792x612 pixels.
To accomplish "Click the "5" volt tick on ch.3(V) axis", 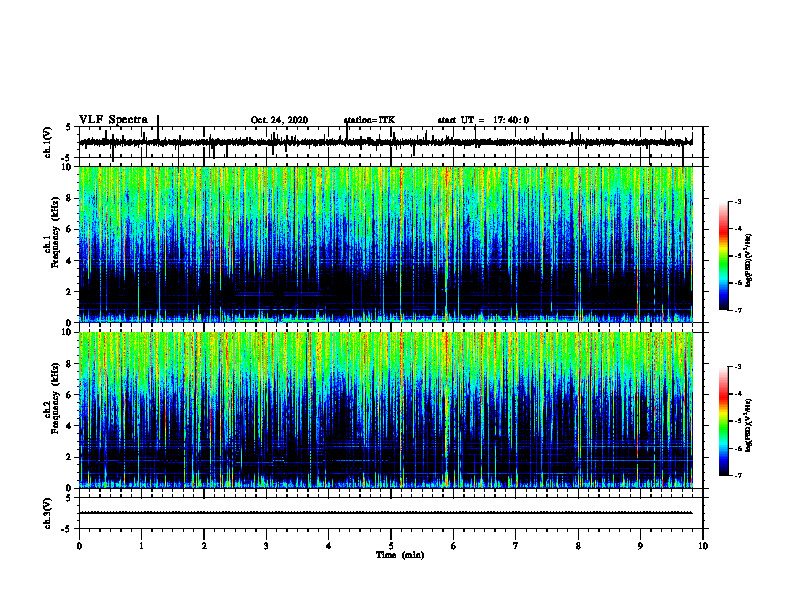I will [x=70, y=498].
